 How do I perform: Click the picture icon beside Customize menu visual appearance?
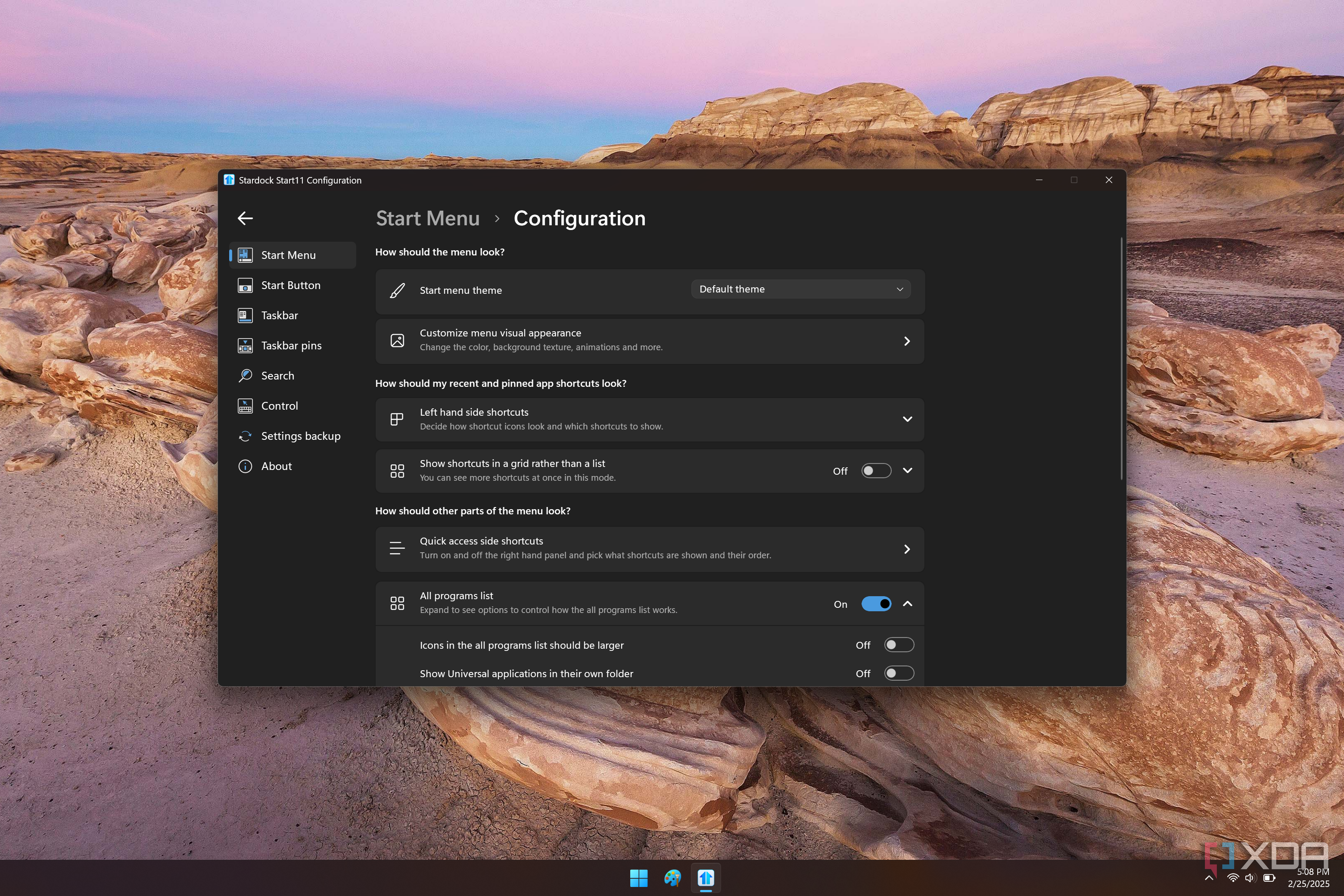coord(397,341)
